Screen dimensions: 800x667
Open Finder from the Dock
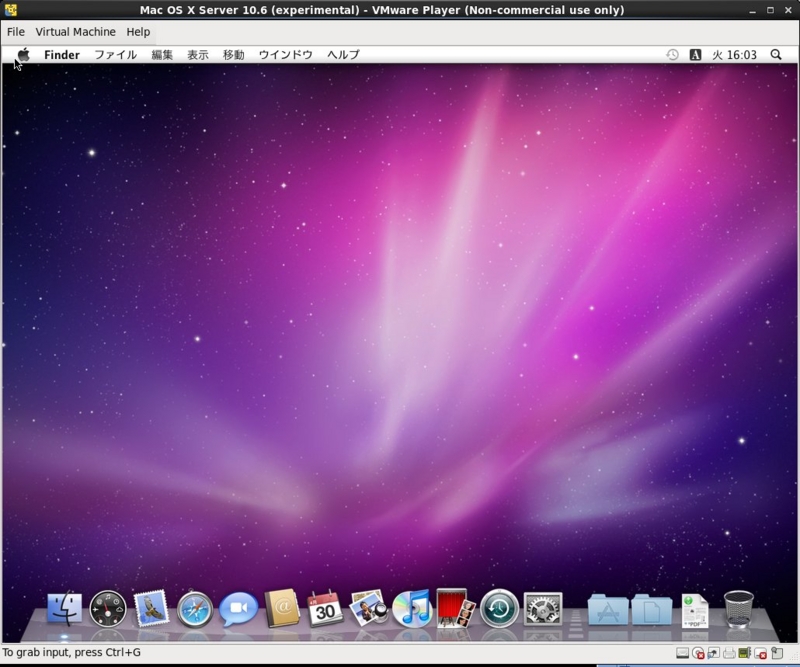[x=64, y=608]
